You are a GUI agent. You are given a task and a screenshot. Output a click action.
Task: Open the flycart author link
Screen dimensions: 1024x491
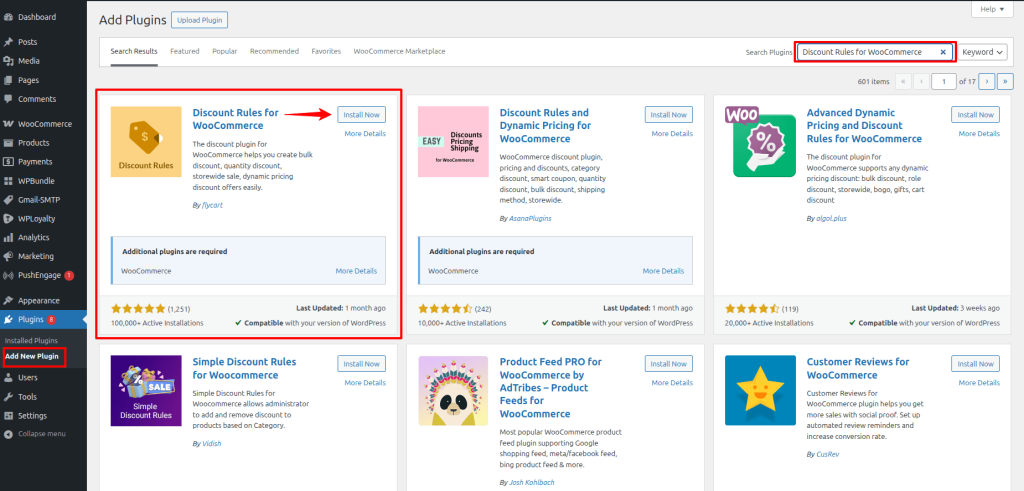(x=210, y=204)
